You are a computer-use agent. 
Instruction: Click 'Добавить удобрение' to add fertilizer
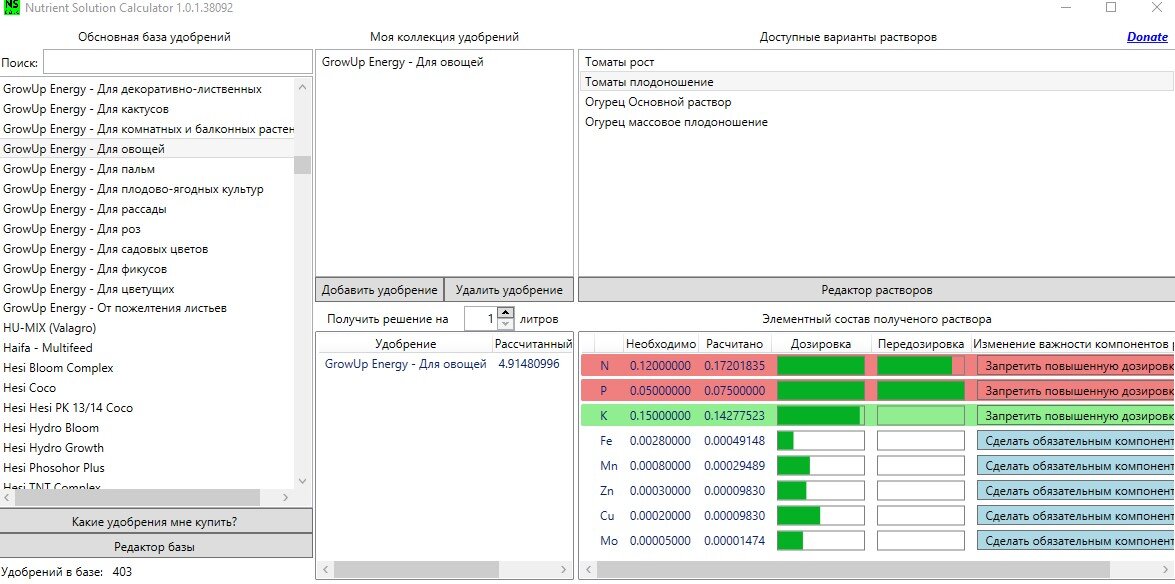(378, 288)
